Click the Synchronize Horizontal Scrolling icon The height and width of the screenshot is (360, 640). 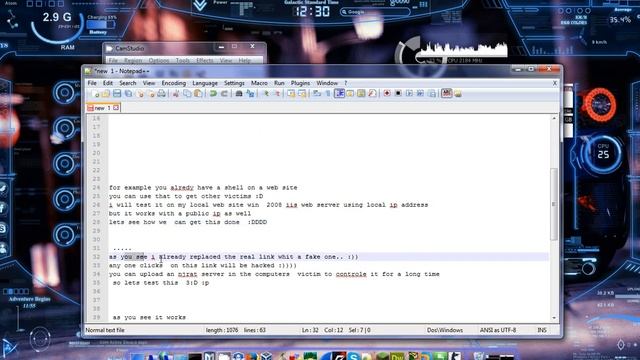[x=302, y=94]
